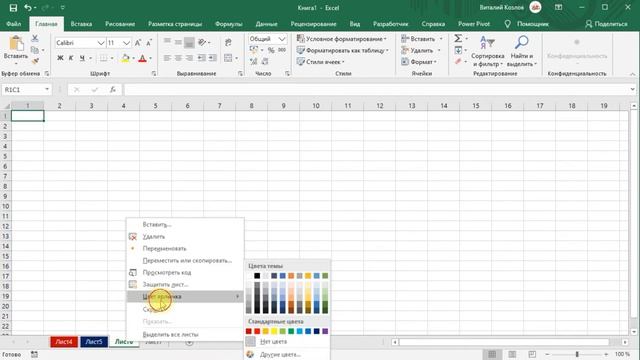Image resolution: width=640 pixels, height=360 pixels.
Task: Click the borders icon
Action: [104, 58]
